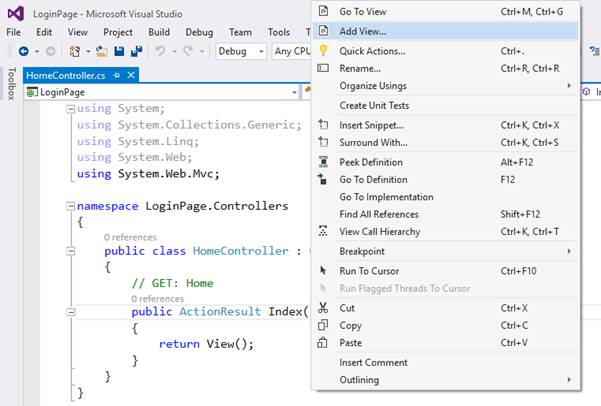Screen dimensions: 601x406
Task: Click the Cut scissors icon
Action: [323, 307]
